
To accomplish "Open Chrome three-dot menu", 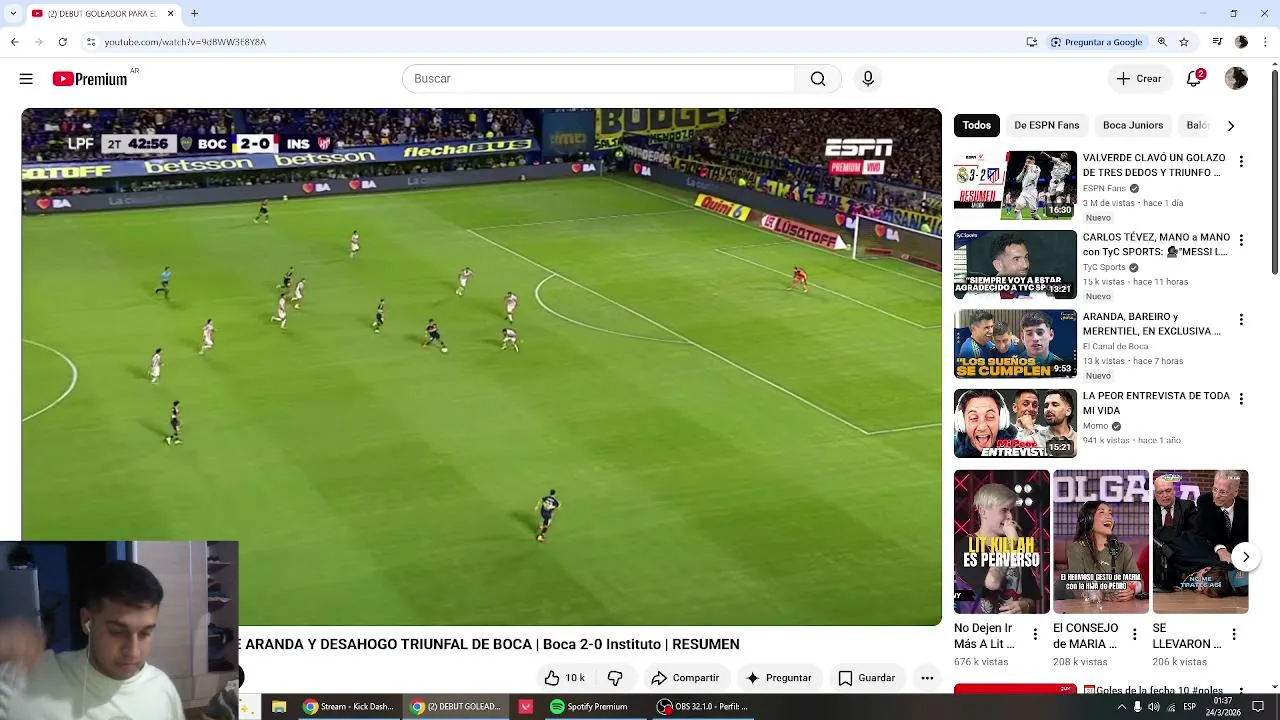I will click(x=1265, y=42).
